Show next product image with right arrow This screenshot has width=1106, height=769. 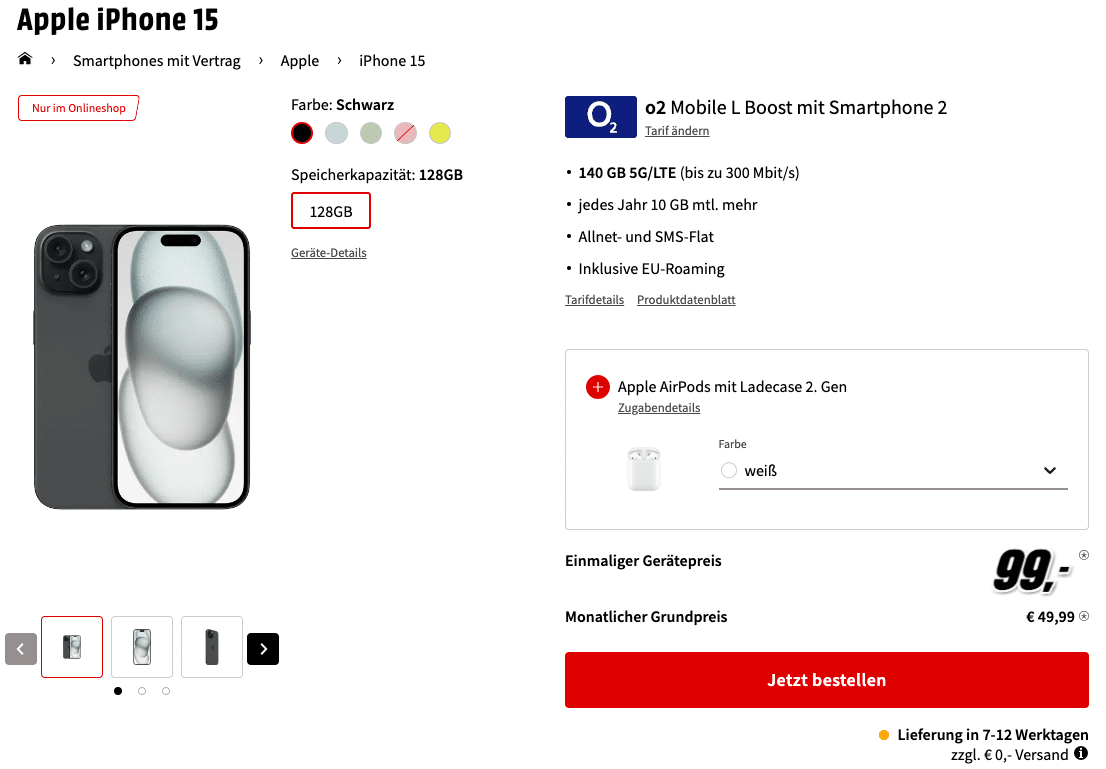pos(263,649)
